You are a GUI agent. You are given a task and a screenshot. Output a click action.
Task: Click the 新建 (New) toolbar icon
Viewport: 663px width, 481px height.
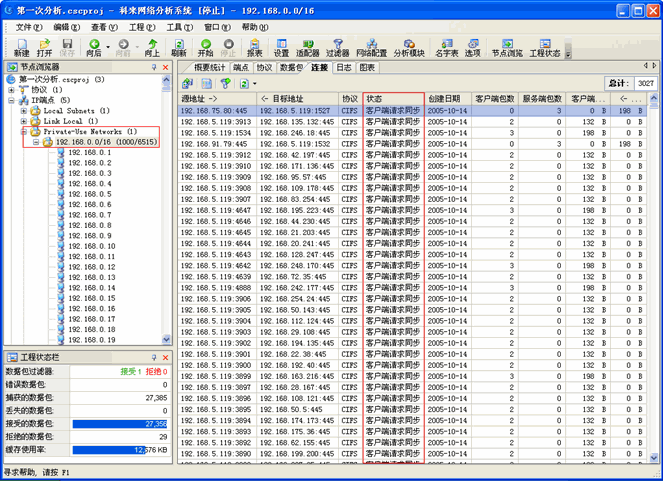[21, 47]
